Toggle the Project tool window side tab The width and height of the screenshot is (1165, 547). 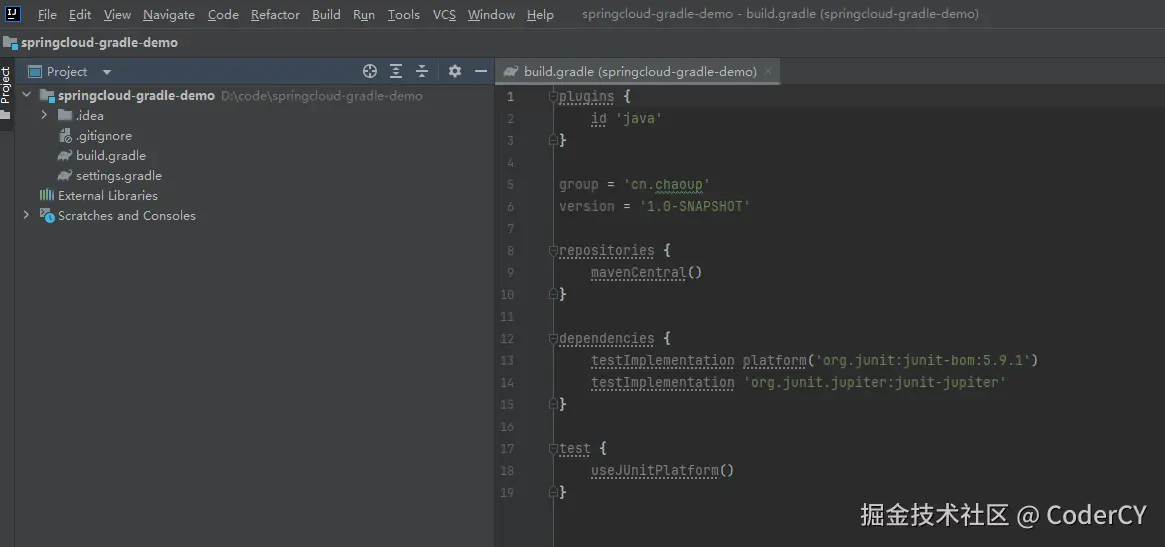coord(6,92)
